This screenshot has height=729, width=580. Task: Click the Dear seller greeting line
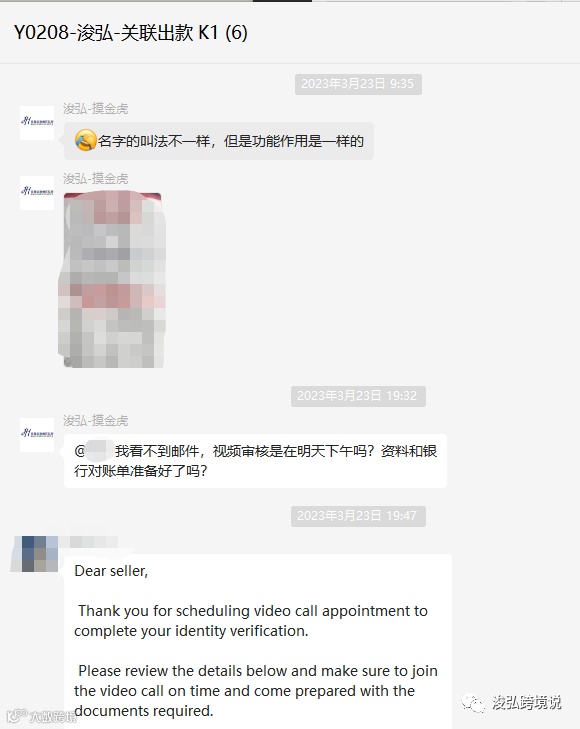click(111, 571)
